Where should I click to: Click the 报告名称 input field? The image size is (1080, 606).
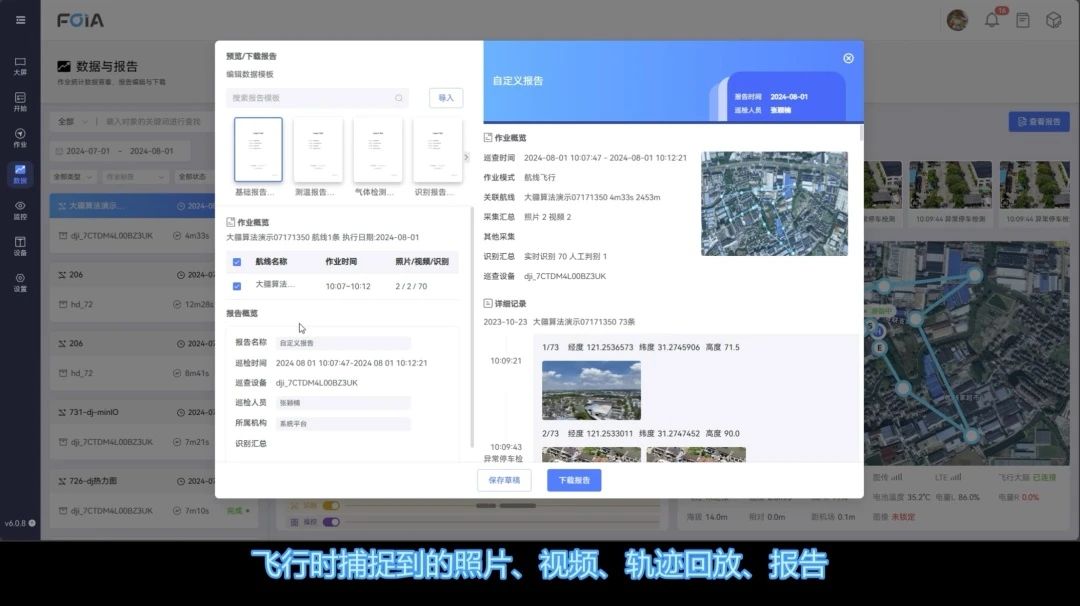(343, 343)
